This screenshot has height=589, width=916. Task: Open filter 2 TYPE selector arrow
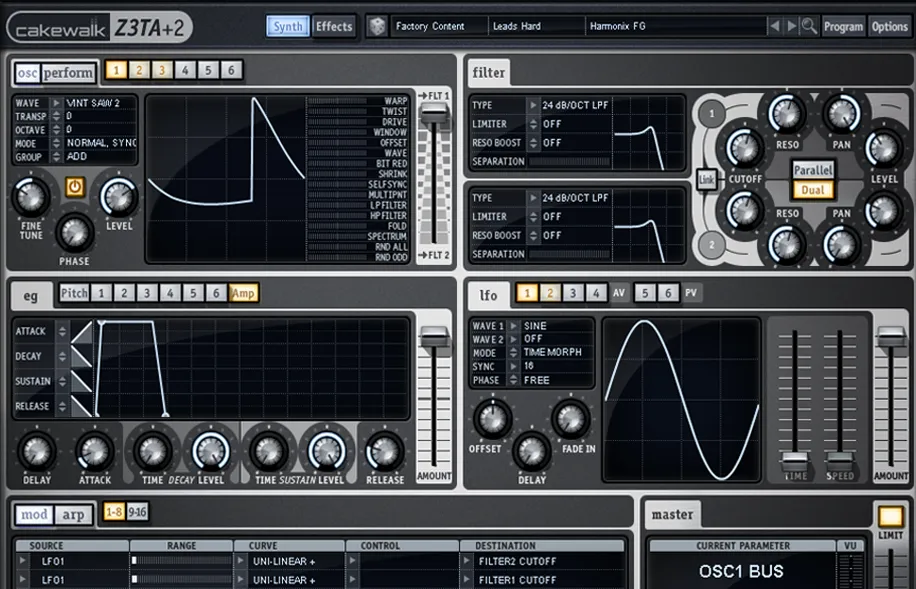(x=533, y=198)
